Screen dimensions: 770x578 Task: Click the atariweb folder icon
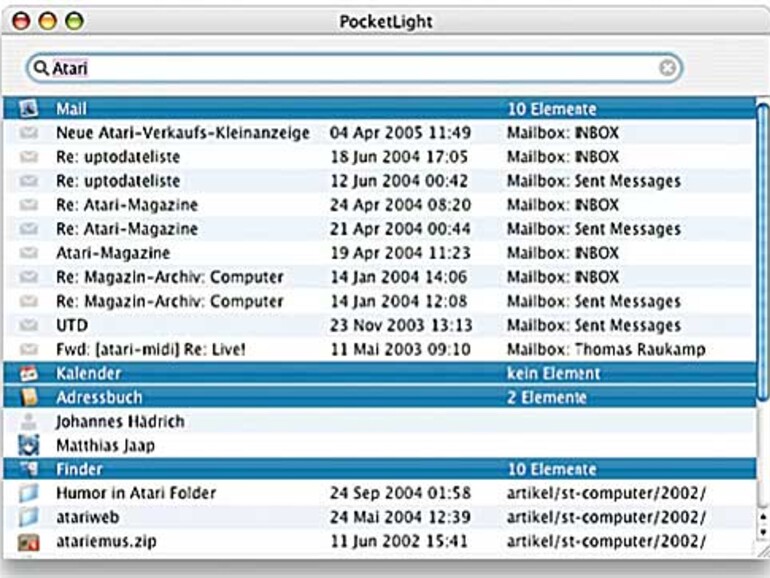click(x=28, y=517)
